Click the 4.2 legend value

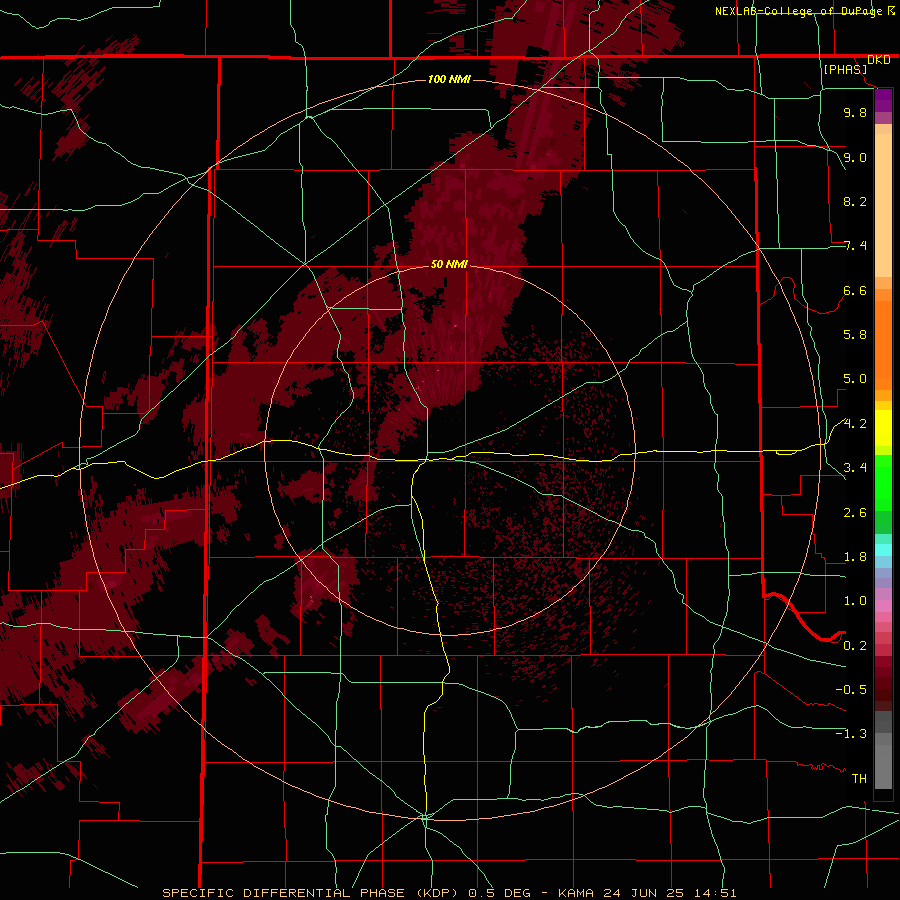pos(855,424)
